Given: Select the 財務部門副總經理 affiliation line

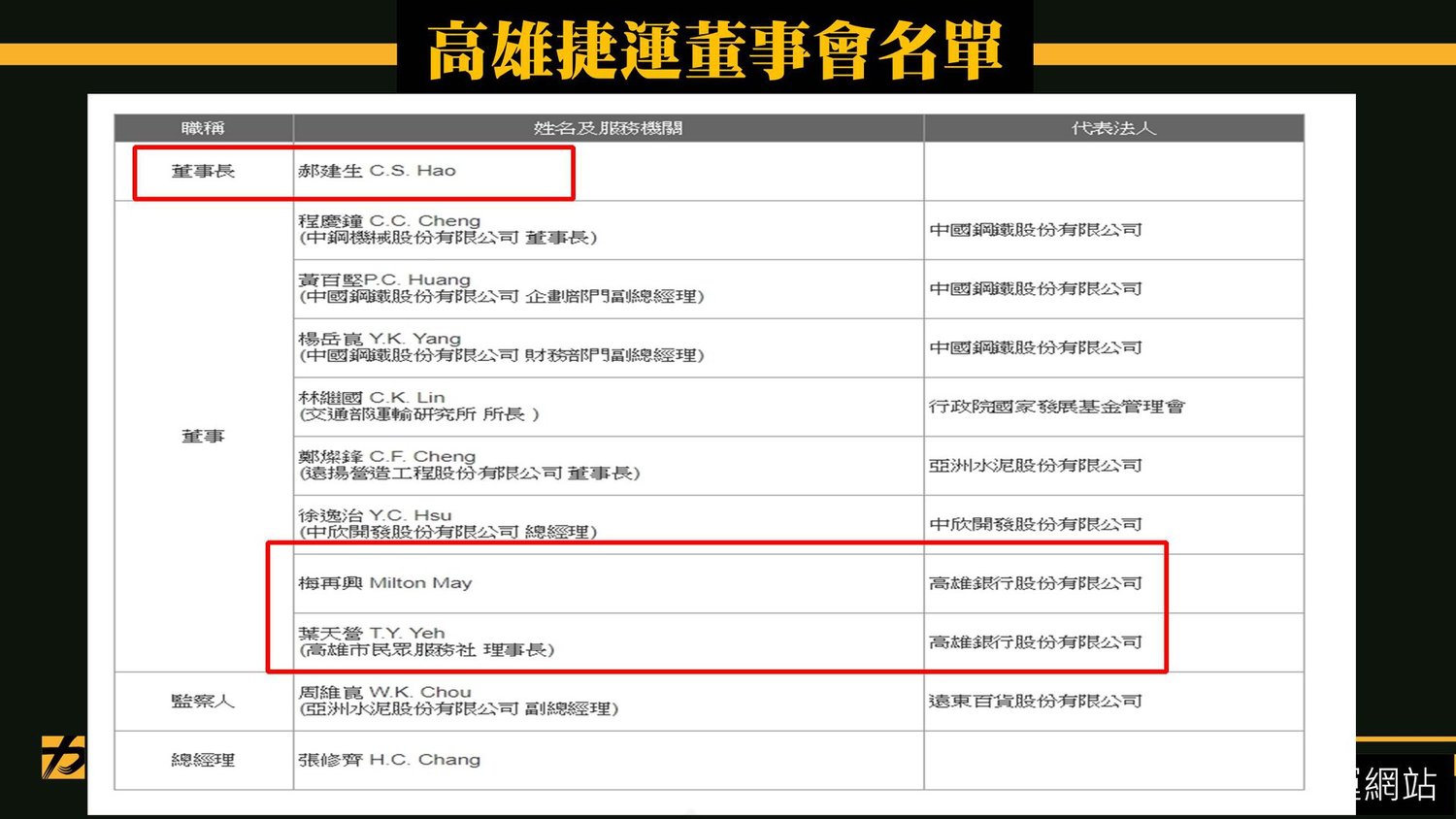Looking at the screenshot, I should point(501,356).
